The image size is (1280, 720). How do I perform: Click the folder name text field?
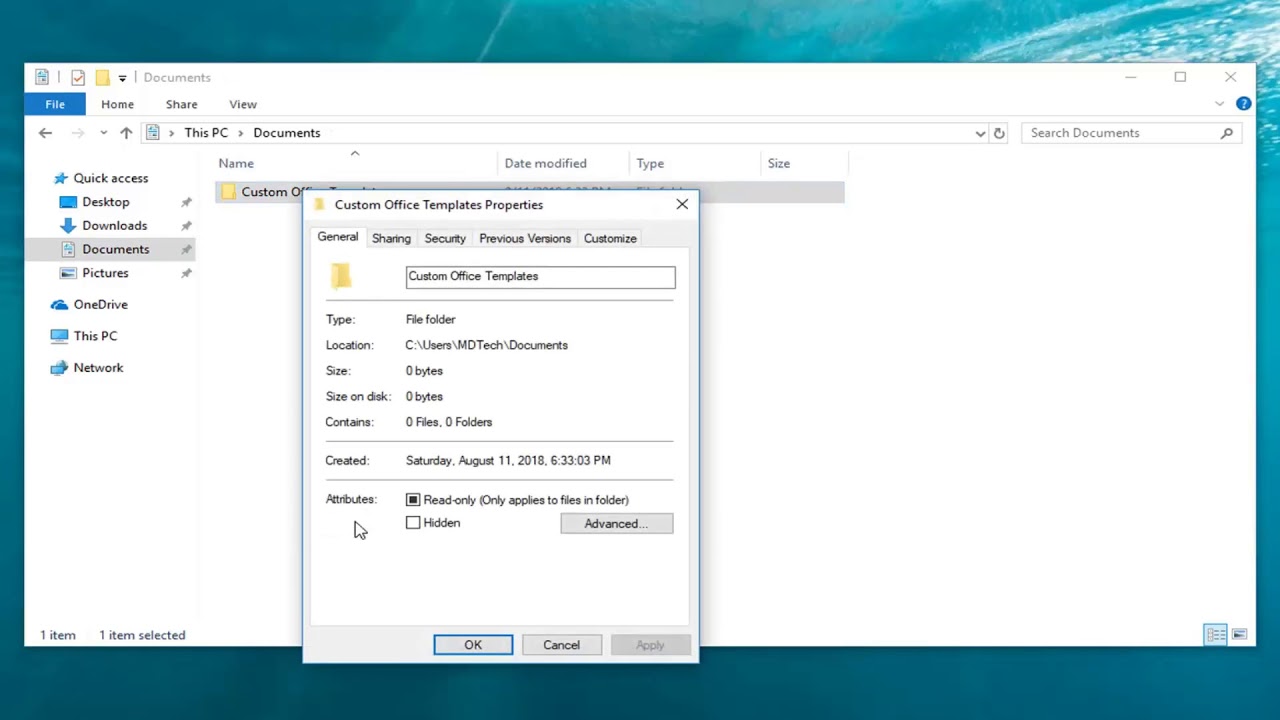(540, 277)
